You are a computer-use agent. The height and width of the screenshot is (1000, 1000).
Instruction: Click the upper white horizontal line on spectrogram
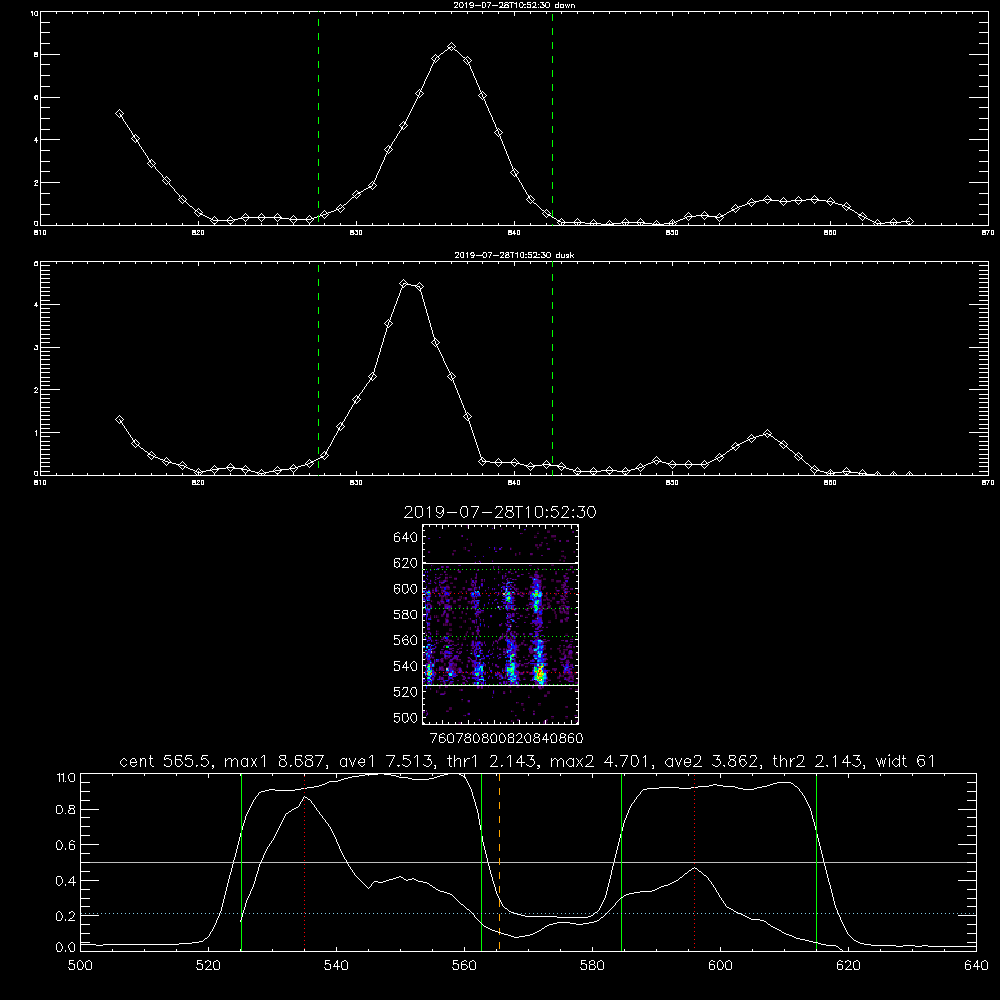click(x=500, y=564)
